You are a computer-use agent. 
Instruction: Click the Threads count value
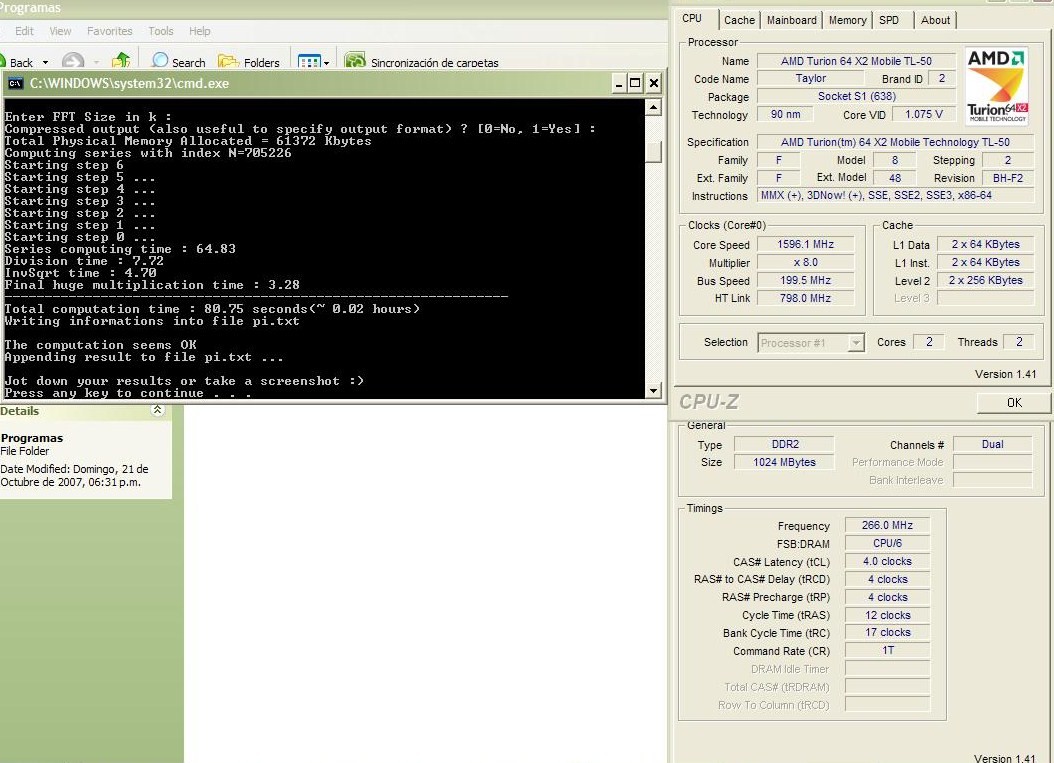click(x=1018, y=342)
